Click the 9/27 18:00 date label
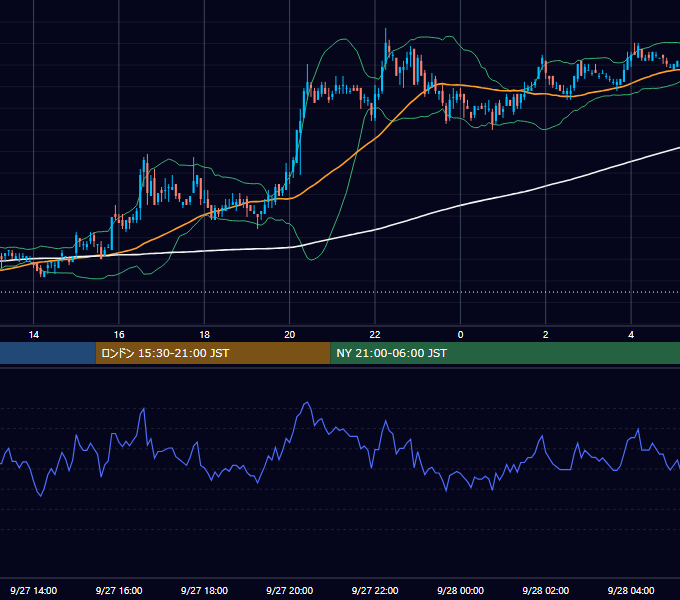 (204, 590)
